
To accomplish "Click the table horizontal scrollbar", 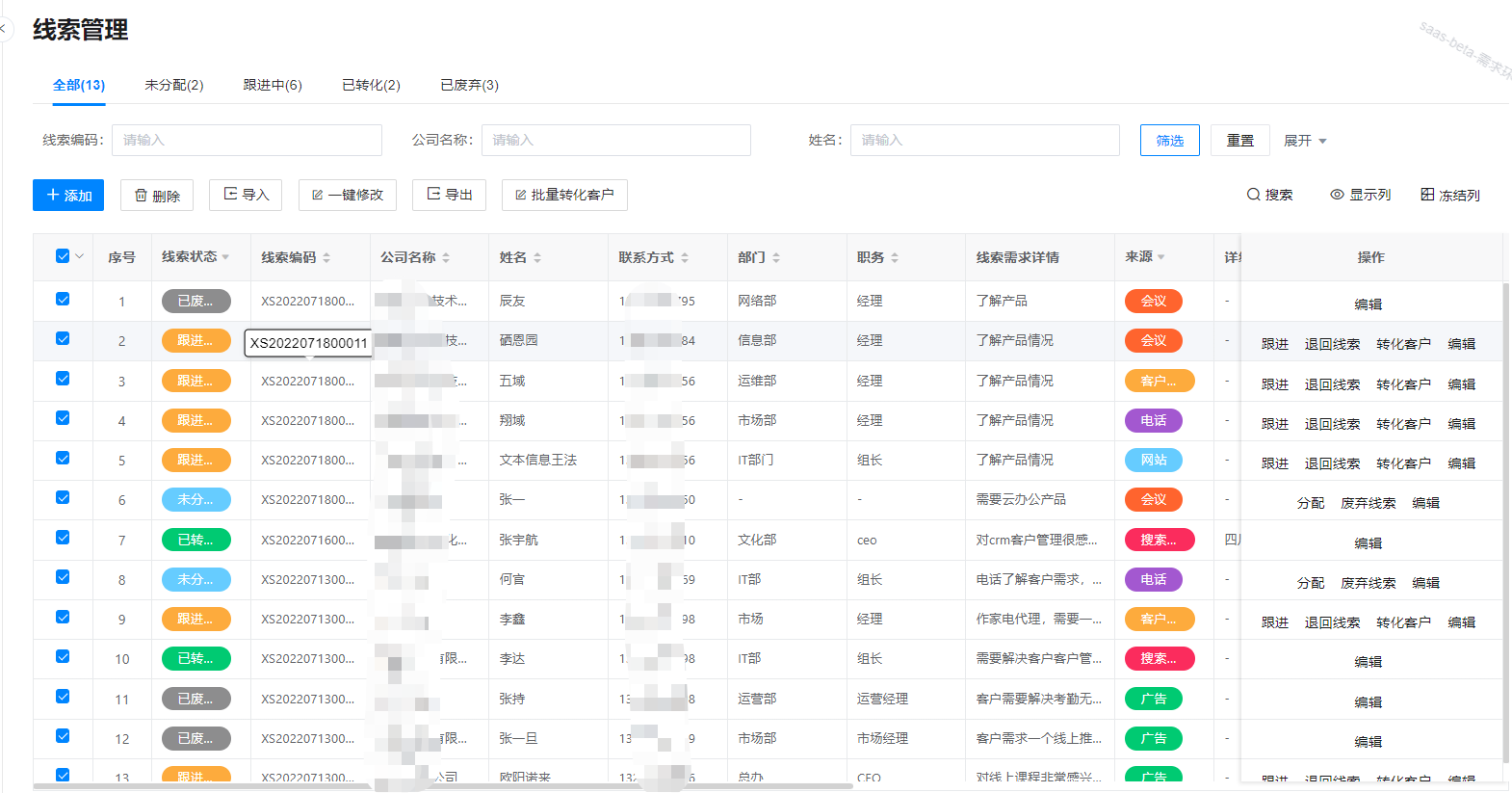I will tap(443, 786).
